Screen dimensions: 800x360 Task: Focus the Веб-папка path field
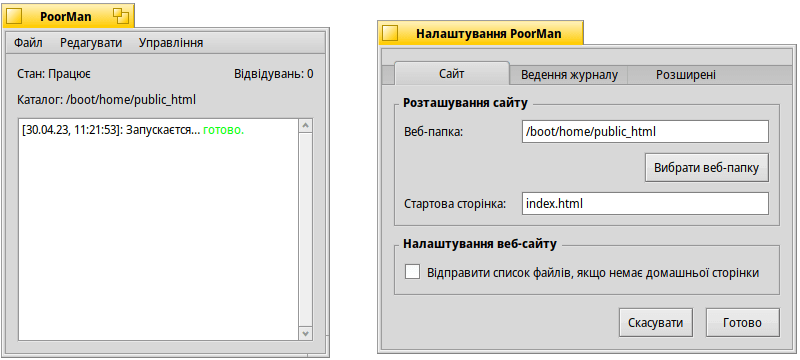(x=645, y=132)
